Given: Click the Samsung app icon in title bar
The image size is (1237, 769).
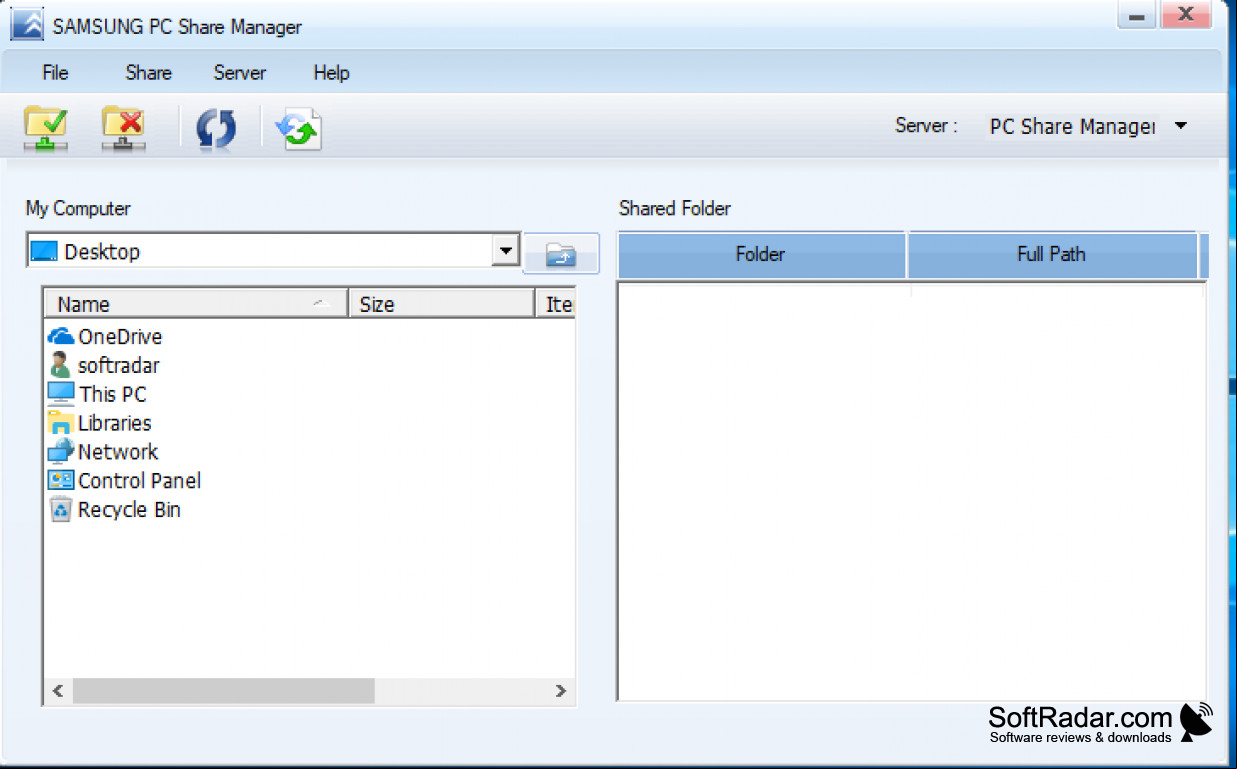Looking at the screenshot, I should 27,25.
